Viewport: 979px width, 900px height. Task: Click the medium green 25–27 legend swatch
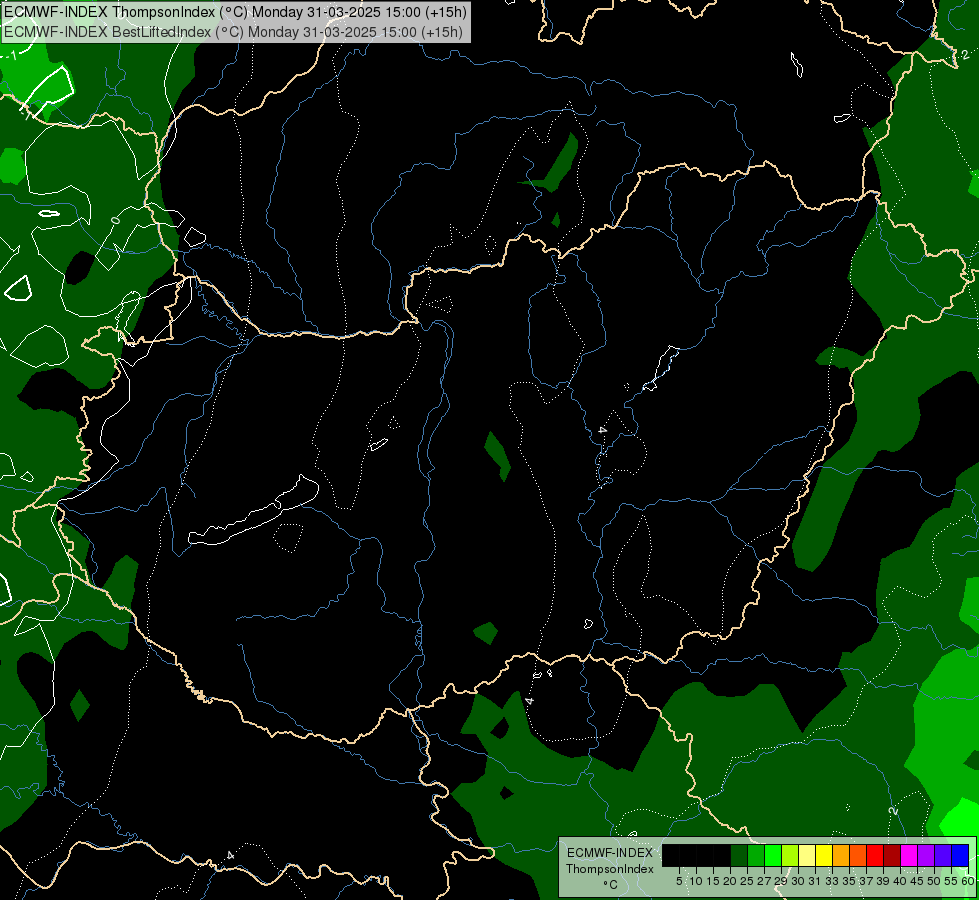pyautogui.click(x=756, y=856)
